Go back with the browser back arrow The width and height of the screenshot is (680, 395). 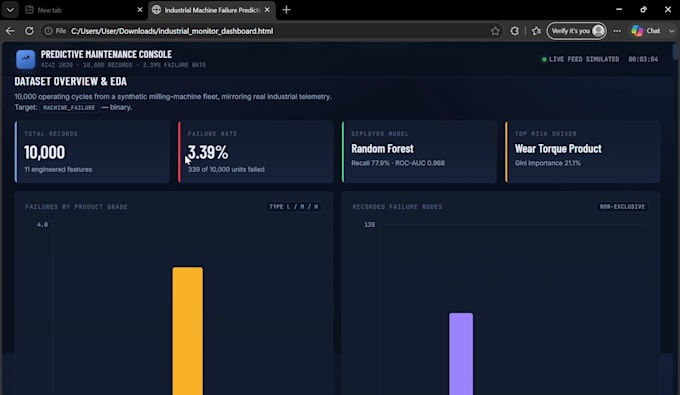tap(10, 31)
